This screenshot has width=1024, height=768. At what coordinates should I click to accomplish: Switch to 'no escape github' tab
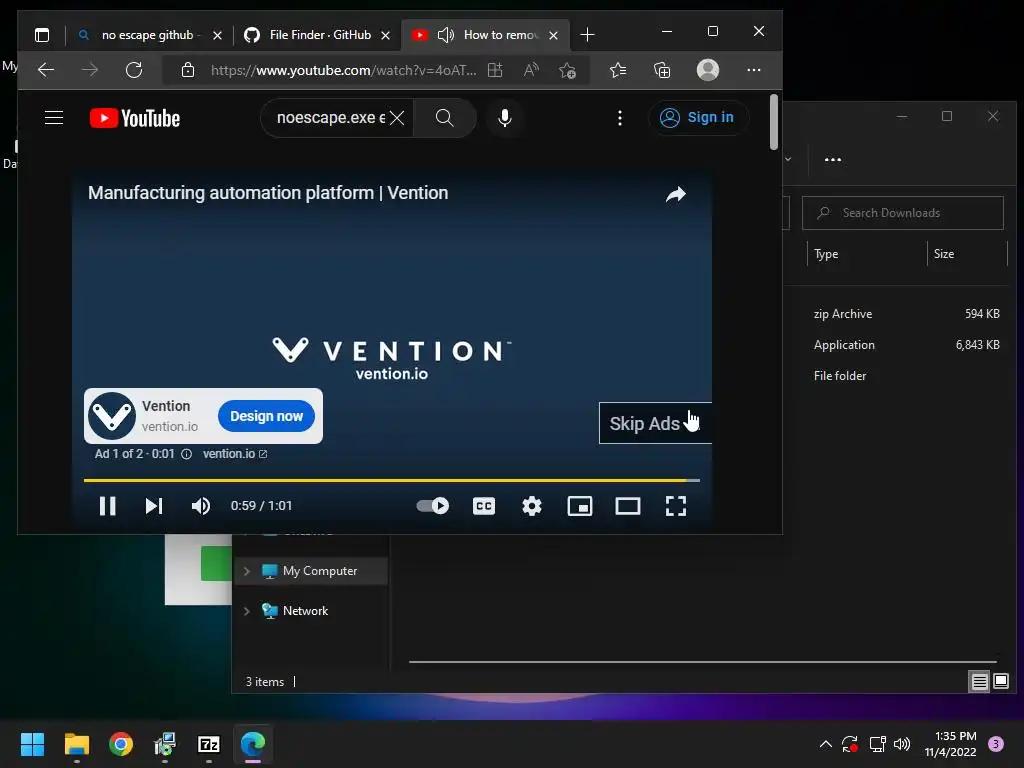(x=150, y=35)
